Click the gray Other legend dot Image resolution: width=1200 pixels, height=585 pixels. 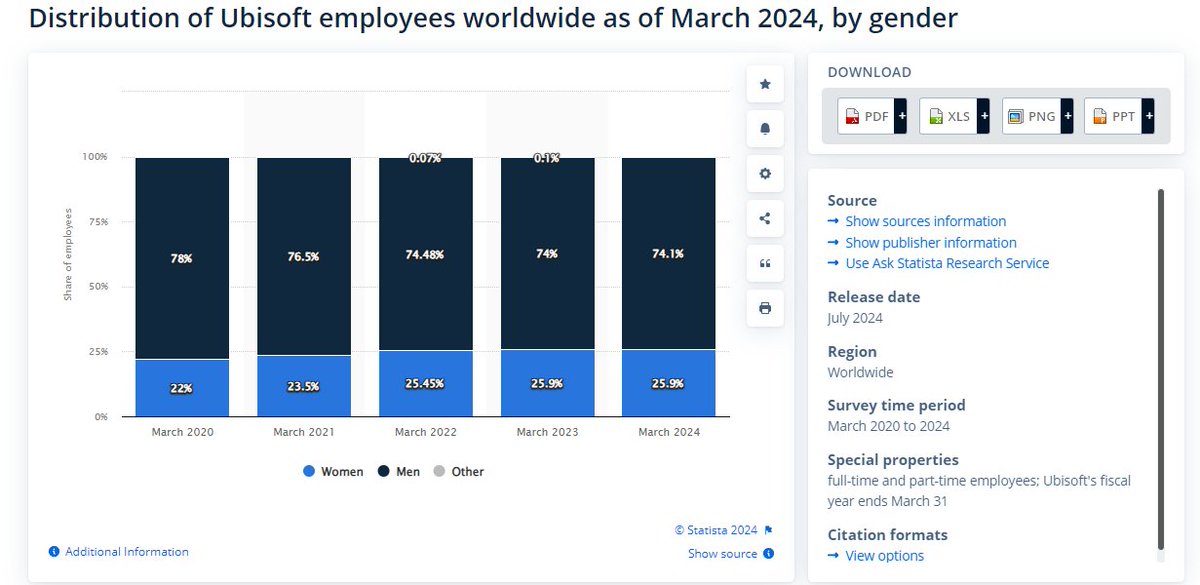click(x=439, y=471)
